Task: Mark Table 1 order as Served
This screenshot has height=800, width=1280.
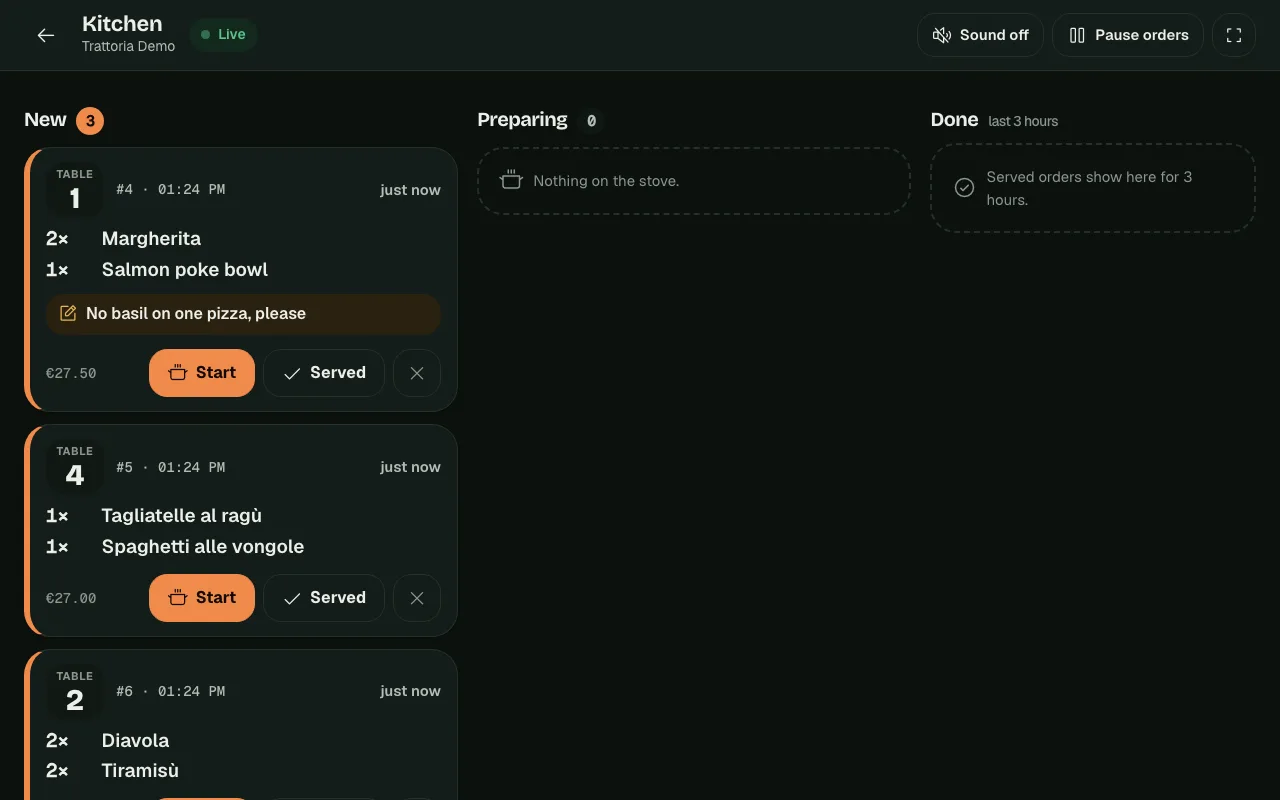Action: pos(324,373)
